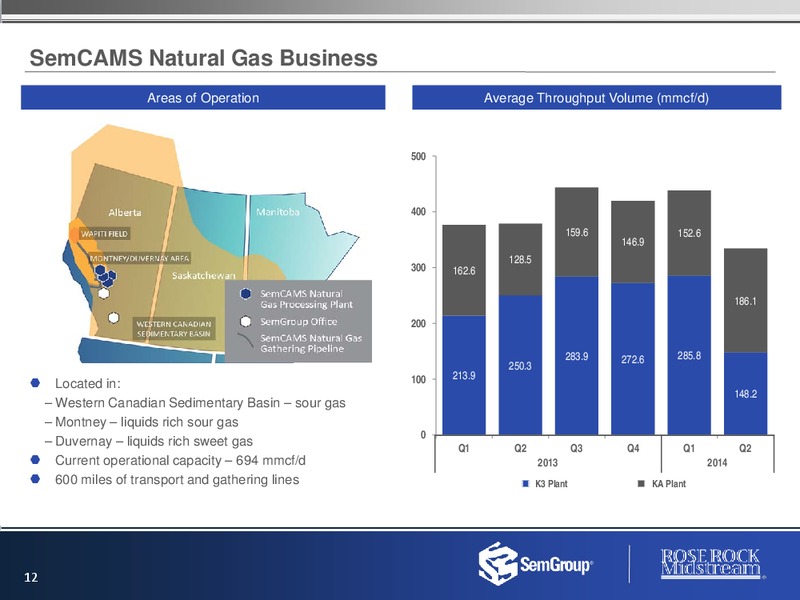Click the 148.2 value in Q2 2014 bar
This screenshot has width=800, height=600.
(x=745, y=394)
